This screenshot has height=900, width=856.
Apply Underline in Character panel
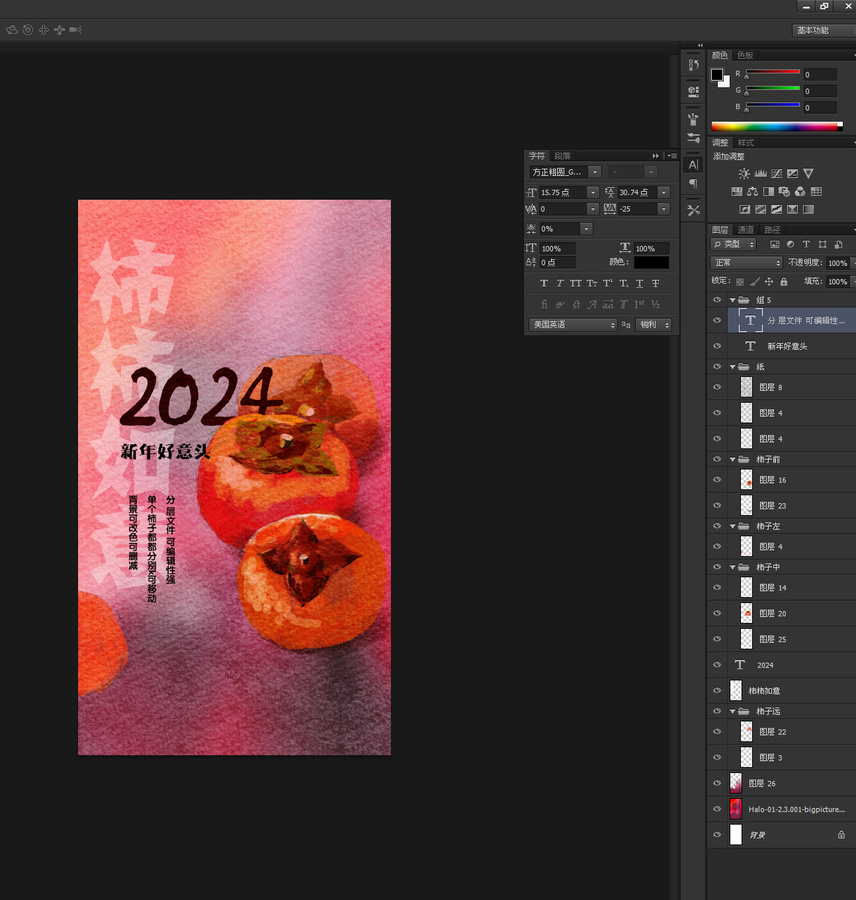[639, 284]
